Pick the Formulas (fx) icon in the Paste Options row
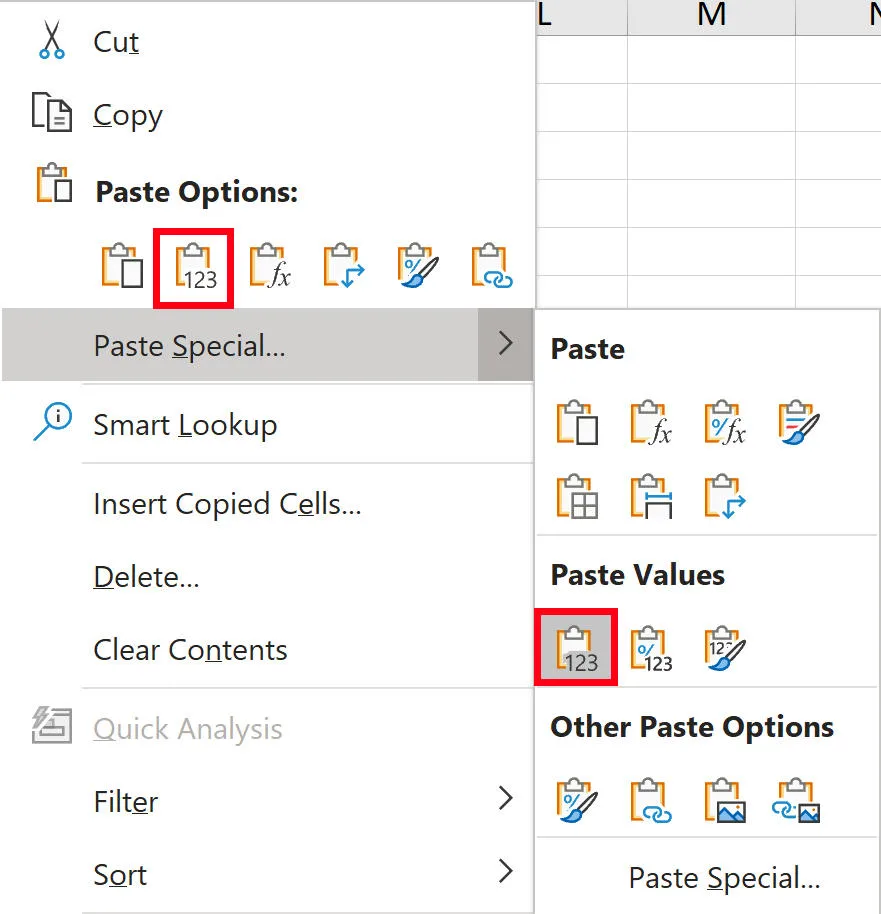Viewport: 881px width, 914px height. pyautogui.click(x=269, y=266)
